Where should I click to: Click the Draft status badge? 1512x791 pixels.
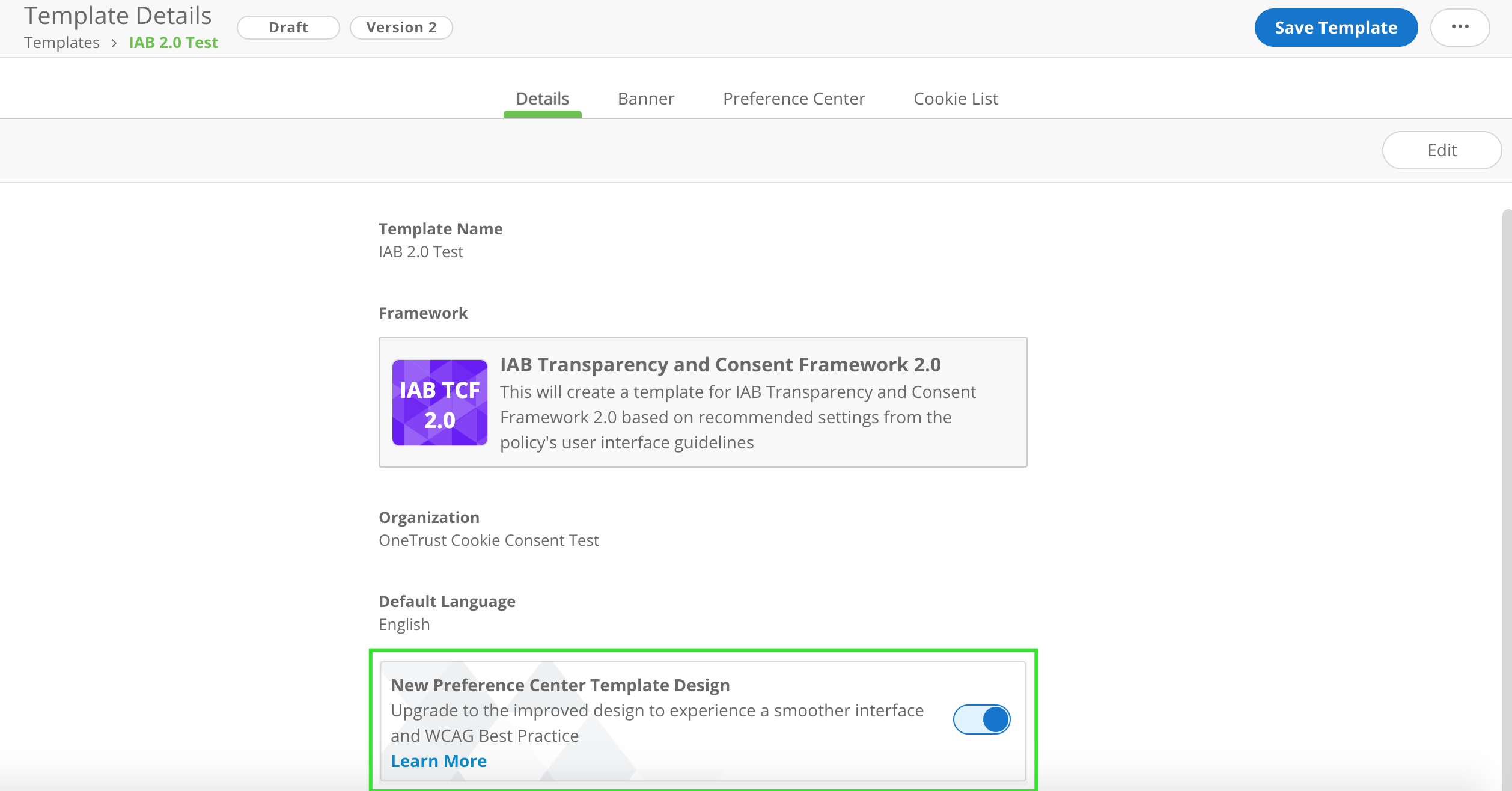click(288, 27)
